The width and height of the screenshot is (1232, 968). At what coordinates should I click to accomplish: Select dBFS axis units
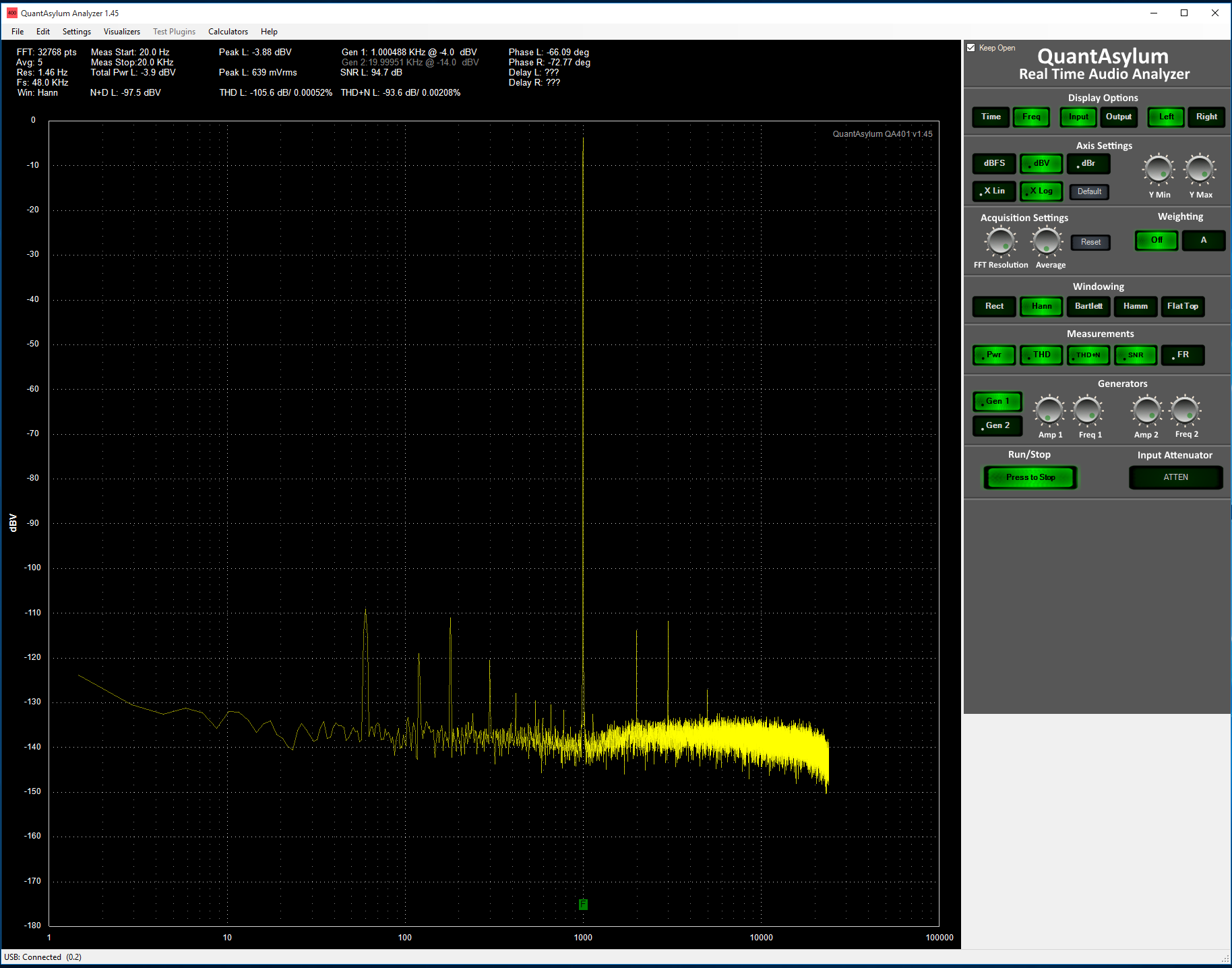994,163
